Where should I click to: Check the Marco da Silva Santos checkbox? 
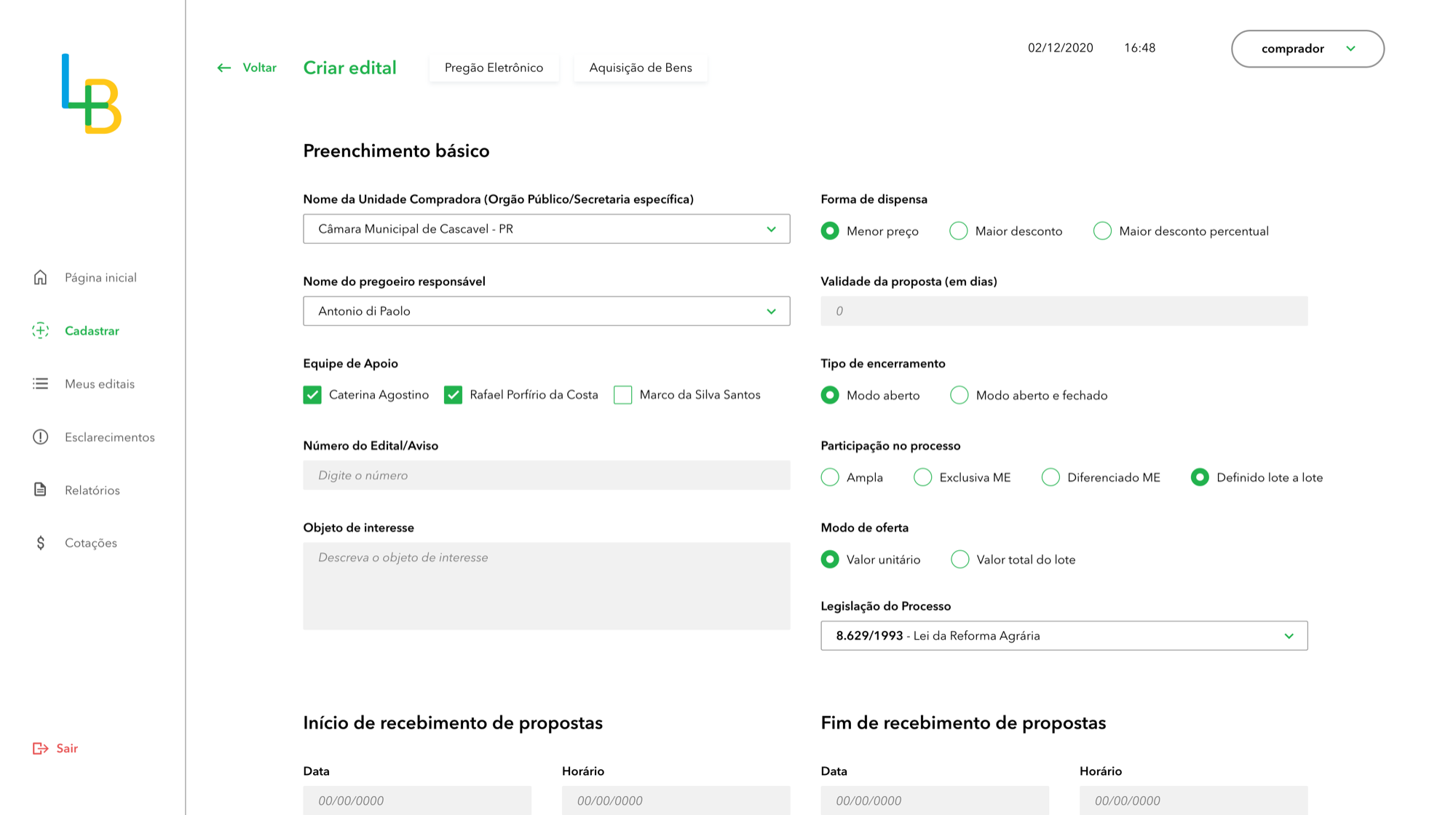click(x=622, y=394)
